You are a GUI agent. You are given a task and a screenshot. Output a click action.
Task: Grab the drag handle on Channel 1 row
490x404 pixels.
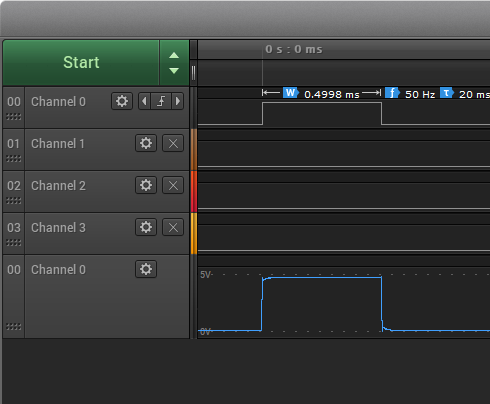click(x=14, y=159)
